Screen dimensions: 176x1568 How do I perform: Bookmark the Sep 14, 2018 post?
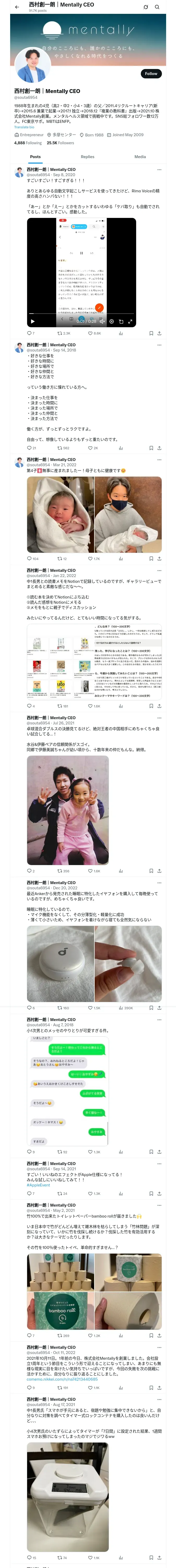coord(151,447)
